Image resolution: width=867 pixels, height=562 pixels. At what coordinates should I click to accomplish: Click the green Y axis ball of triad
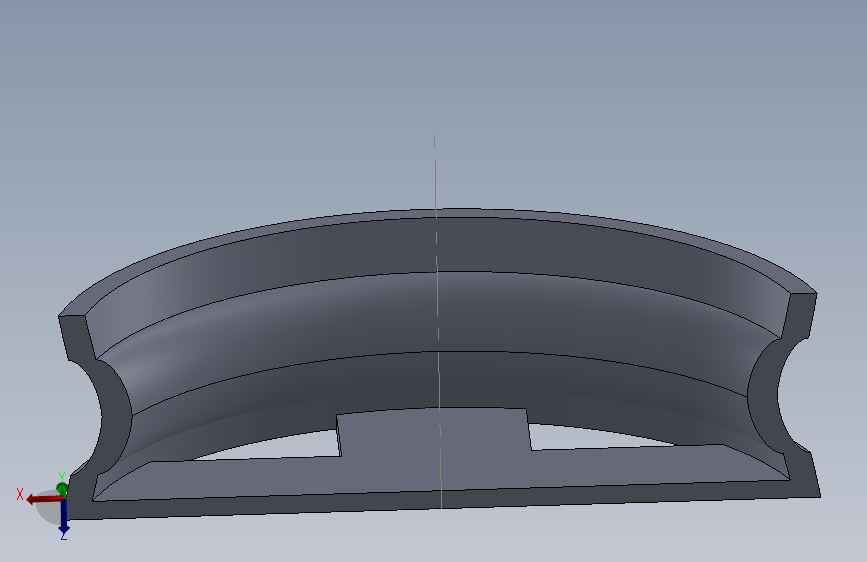tap(61, 489)
